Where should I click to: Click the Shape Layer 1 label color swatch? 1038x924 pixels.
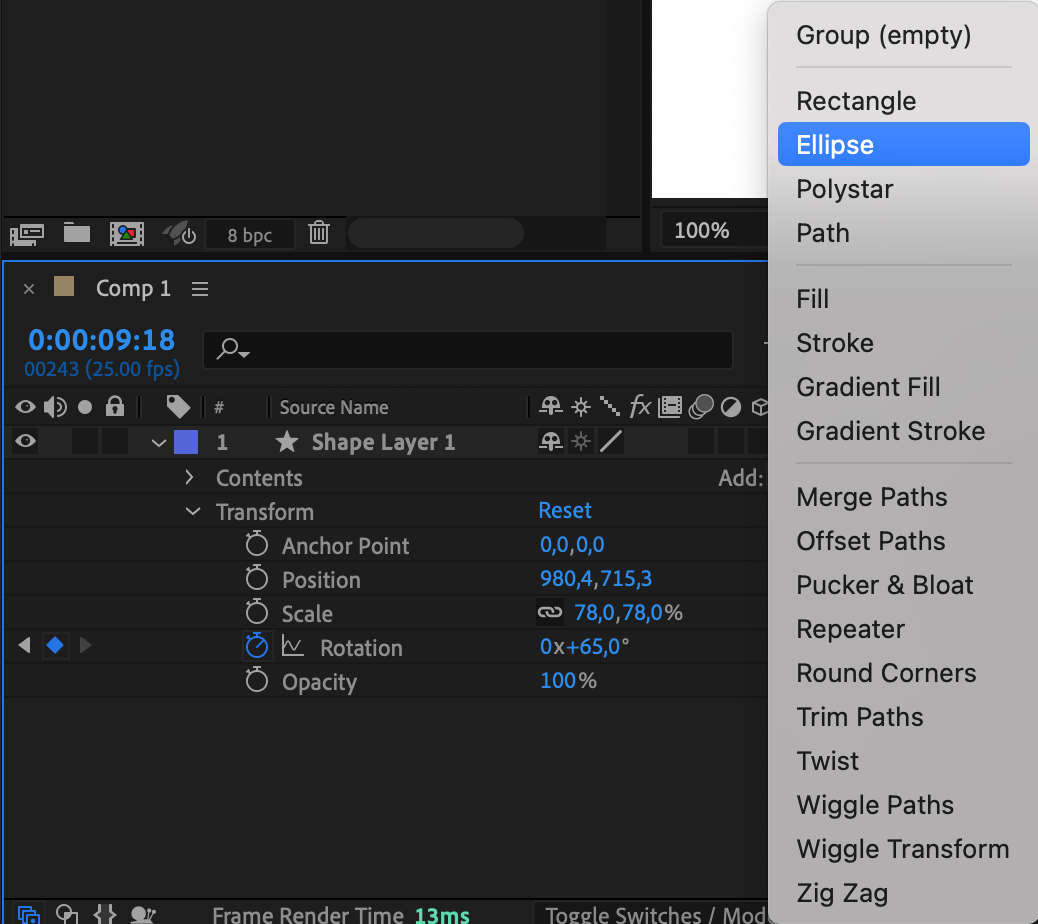point(186,442)
